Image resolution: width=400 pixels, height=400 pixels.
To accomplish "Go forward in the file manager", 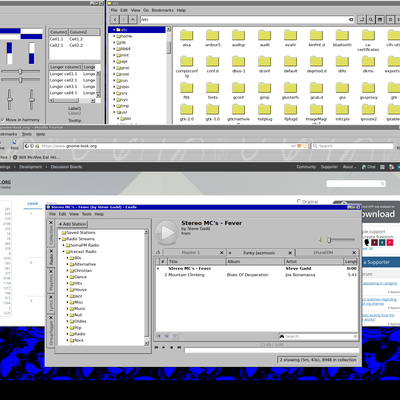I will pos(124,20).
